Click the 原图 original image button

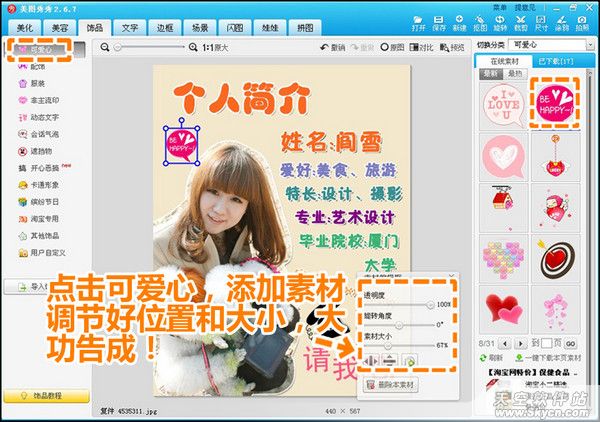pos(393,47)
